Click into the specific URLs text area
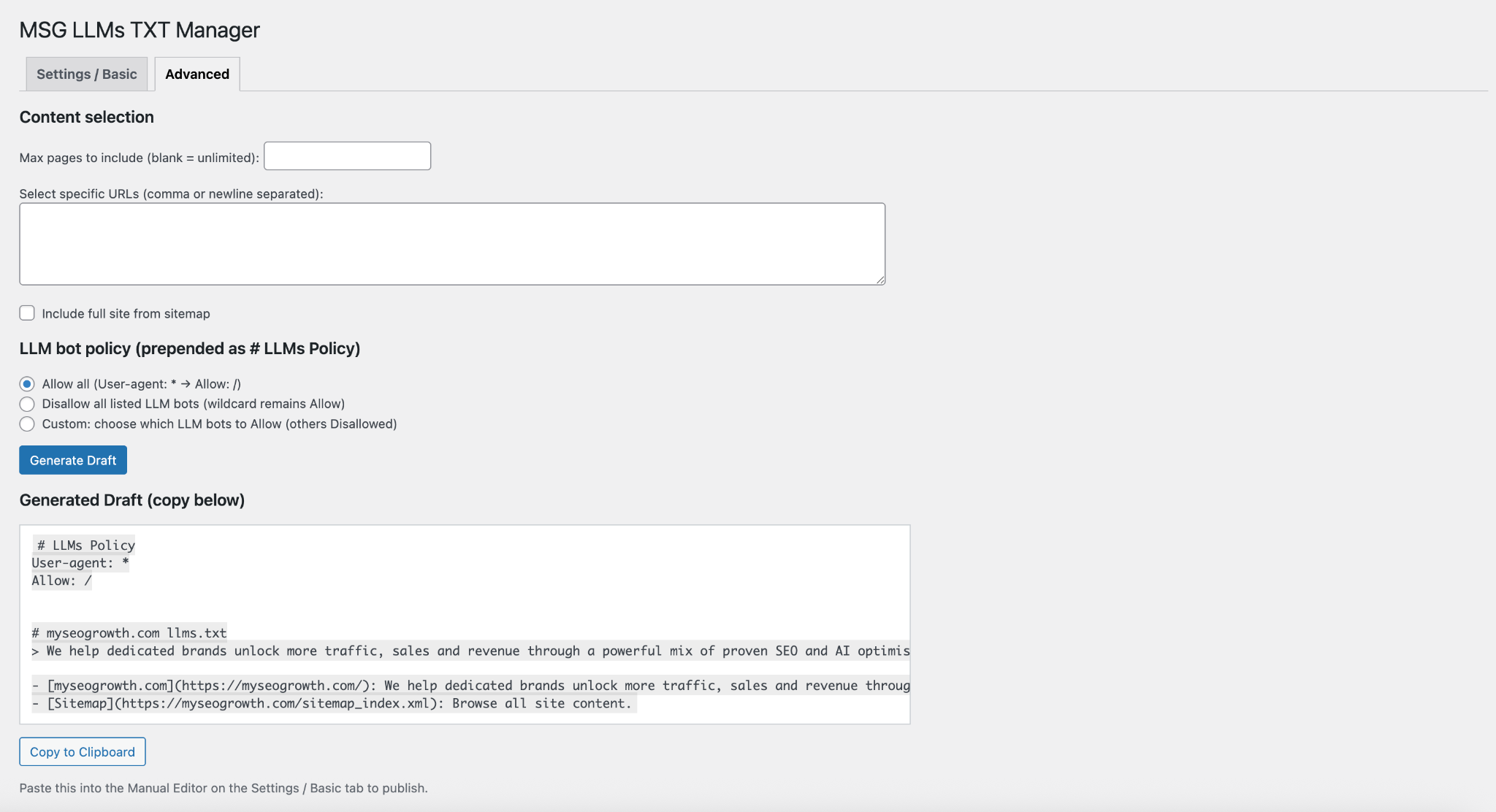 tap(451, 244)
